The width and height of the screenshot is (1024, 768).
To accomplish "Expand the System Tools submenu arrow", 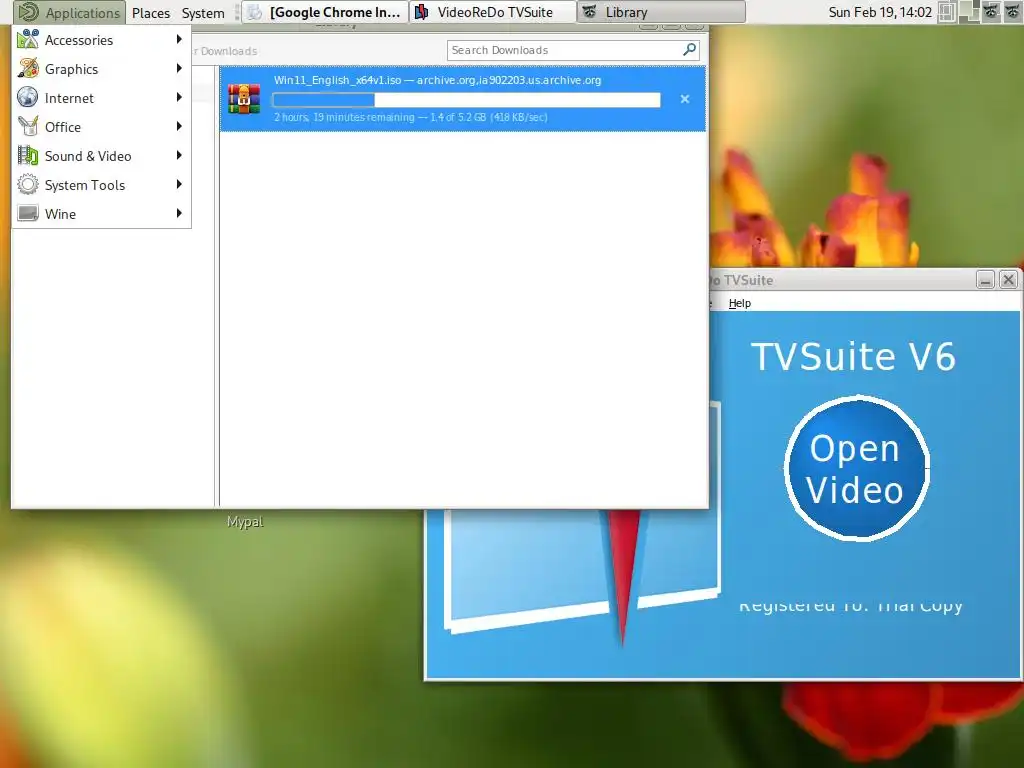I will coord(179,184).
